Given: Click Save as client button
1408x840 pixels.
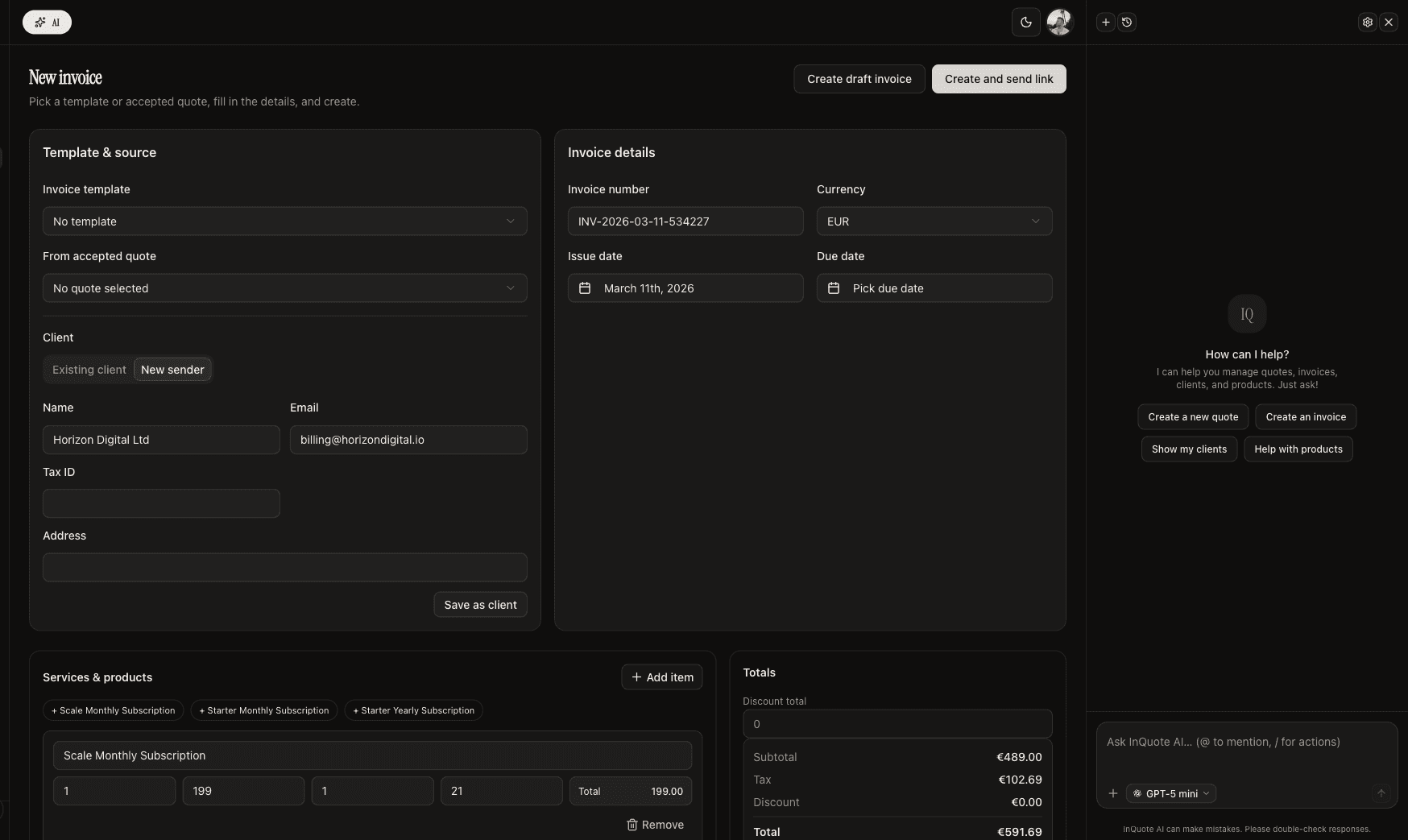Looking at the screenshot, I should [x=480, y=605].
